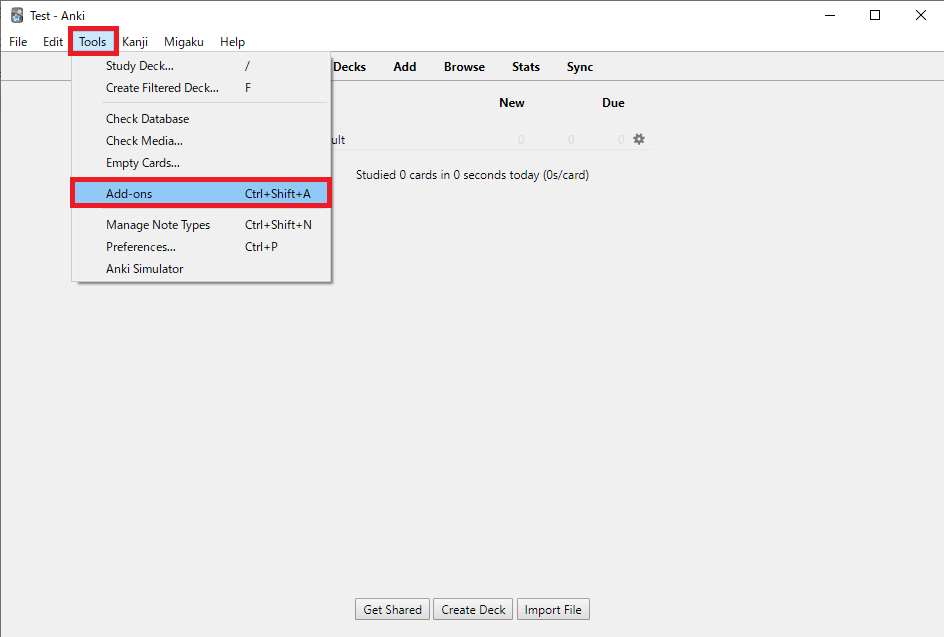Open the File menu

point(18,42)
